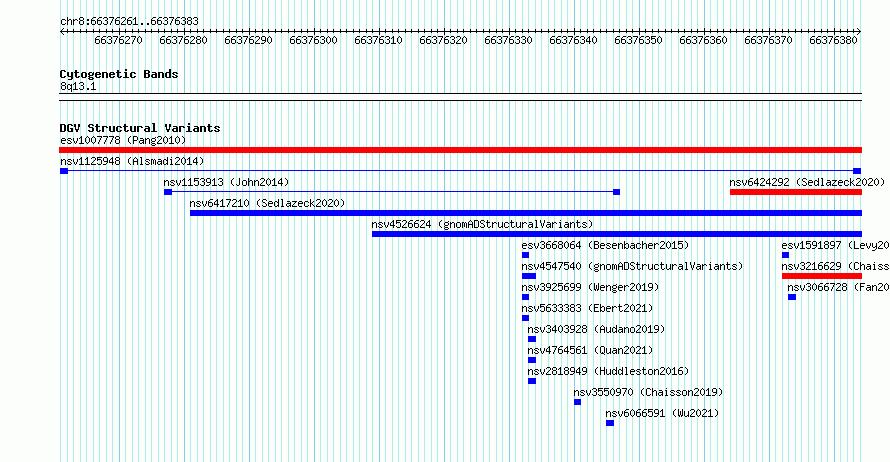Image resolution: width=890 pixels, height=462 pixels.
Task: Click nsv6066591 (Wu2021) label
Action: (x=662, y=413)
